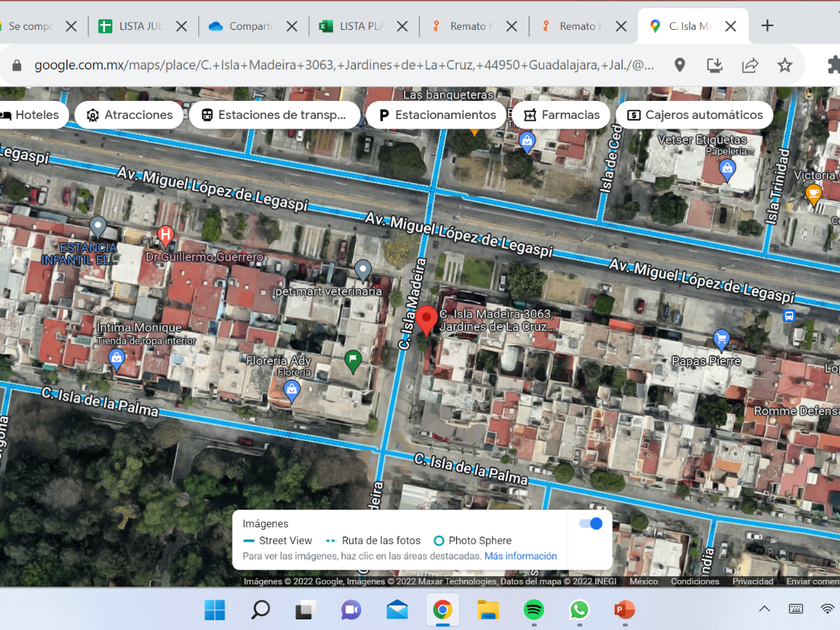Filter map by Estacionamientos
This screenshot has width=840, height=630.
(x=437, y=115)
